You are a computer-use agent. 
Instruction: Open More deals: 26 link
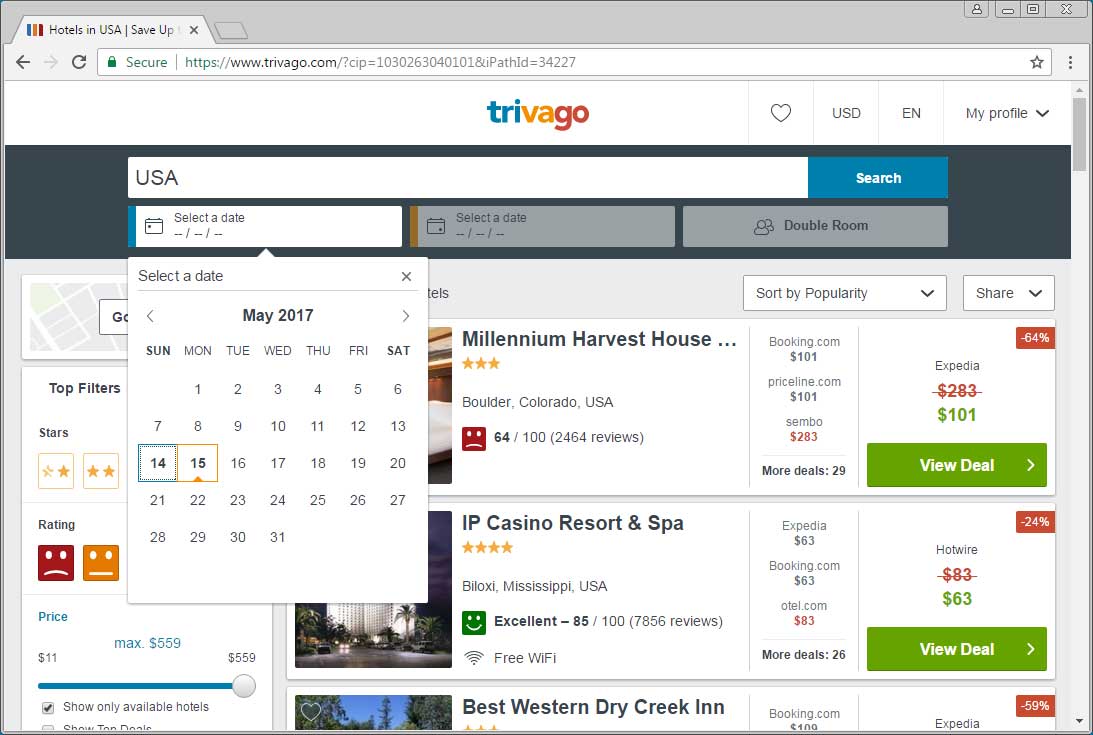pos(804,655)
